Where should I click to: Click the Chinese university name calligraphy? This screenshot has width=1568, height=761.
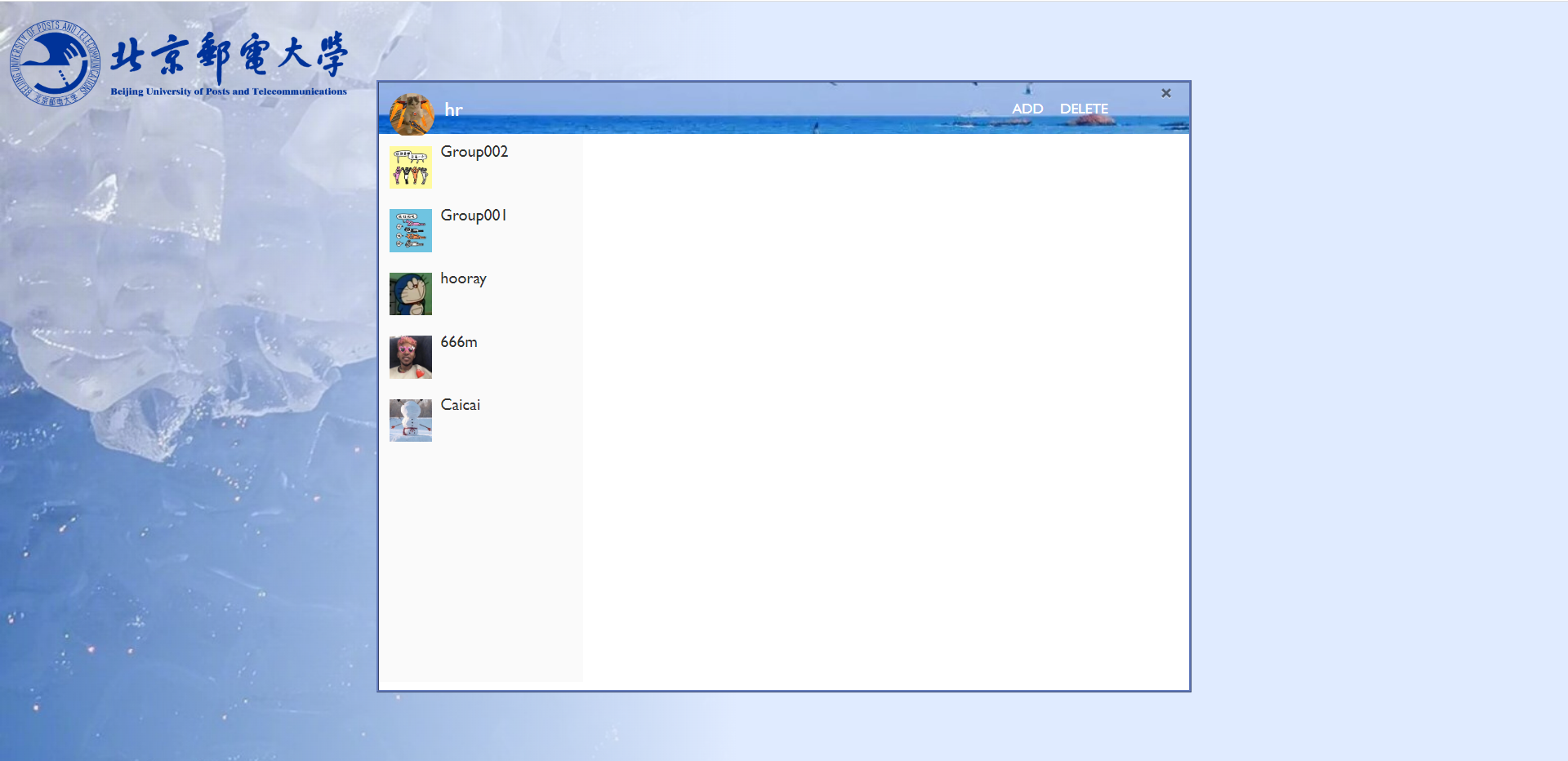click(x=229, y=56)
